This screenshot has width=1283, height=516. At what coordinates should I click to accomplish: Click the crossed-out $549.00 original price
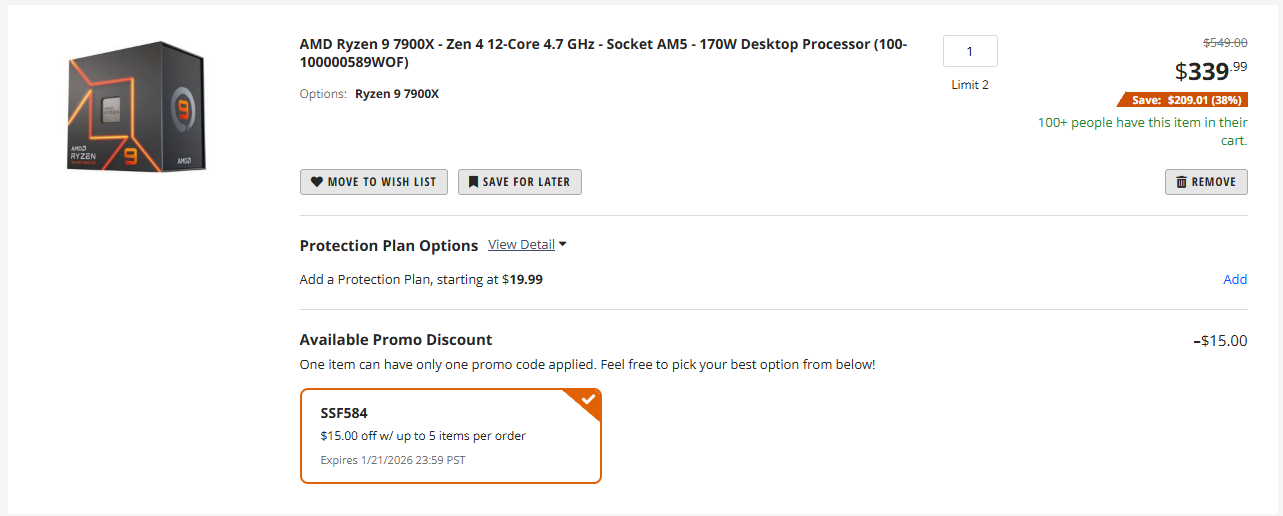click(1225, 42)
